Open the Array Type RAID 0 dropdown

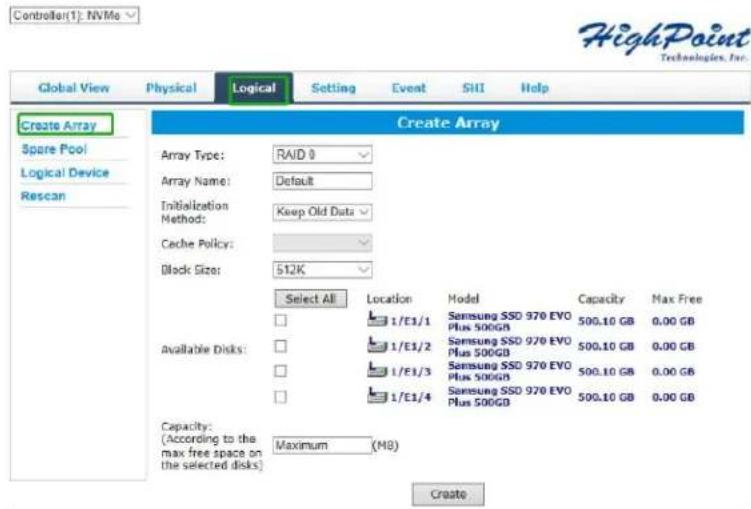[322, 155]
